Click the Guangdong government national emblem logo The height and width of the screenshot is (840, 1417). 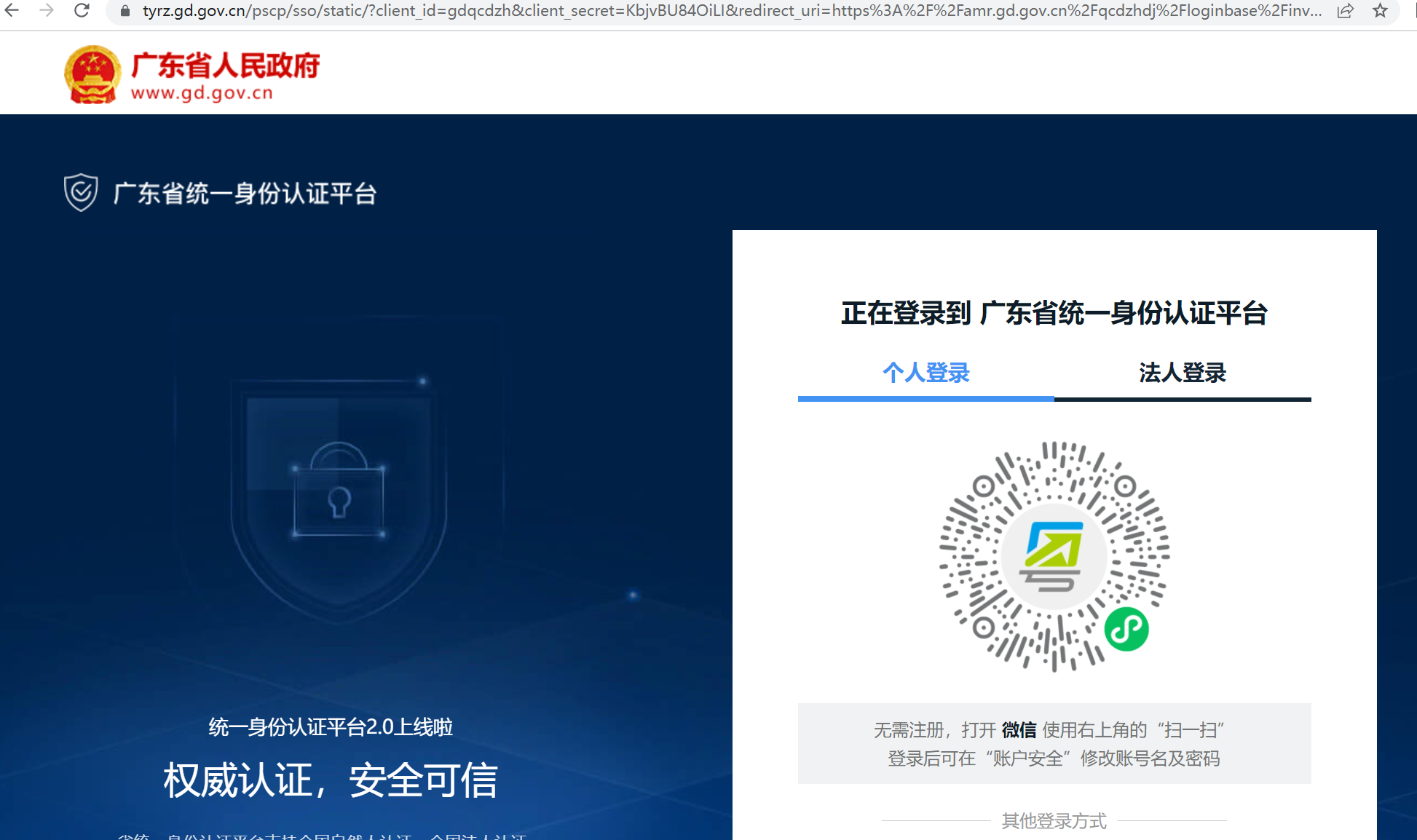92,74
